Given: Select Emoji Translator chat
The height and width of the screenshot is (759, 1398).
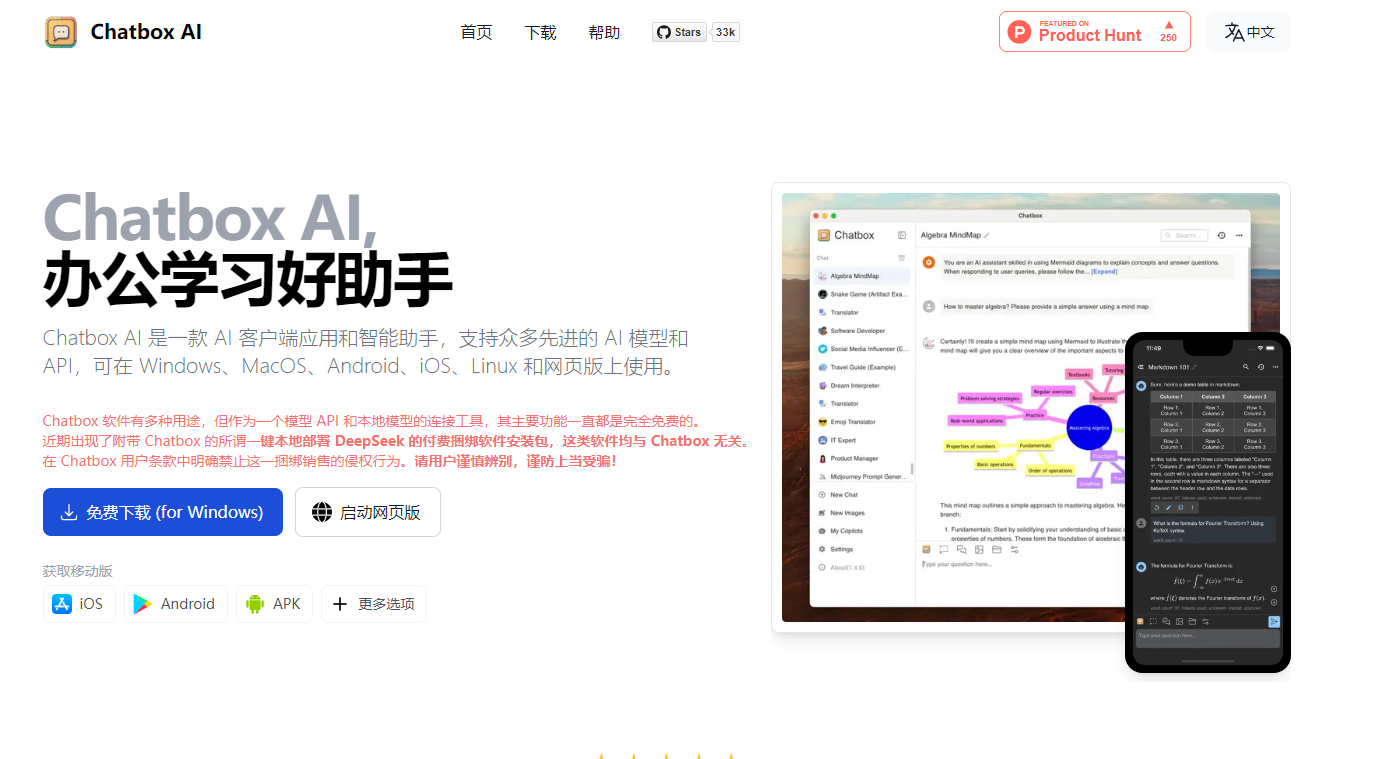Looking at the screenshot, I should tap(861, 422).
